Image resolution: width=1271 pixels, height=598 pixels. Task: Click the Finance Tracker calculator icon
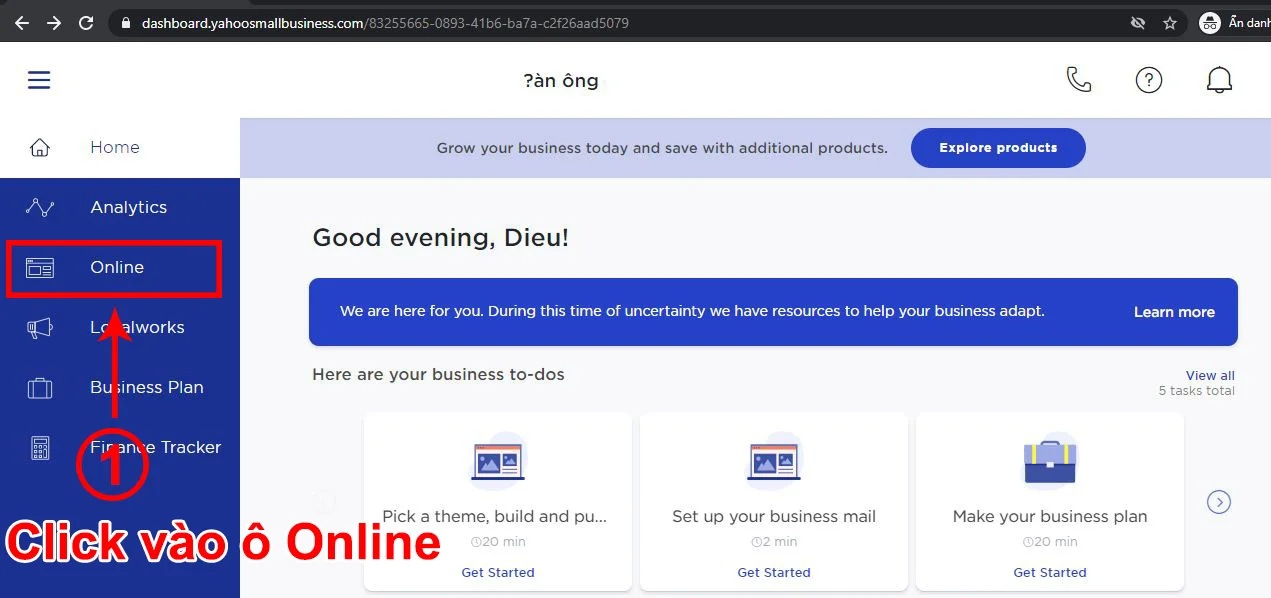(x=39, y=447)
